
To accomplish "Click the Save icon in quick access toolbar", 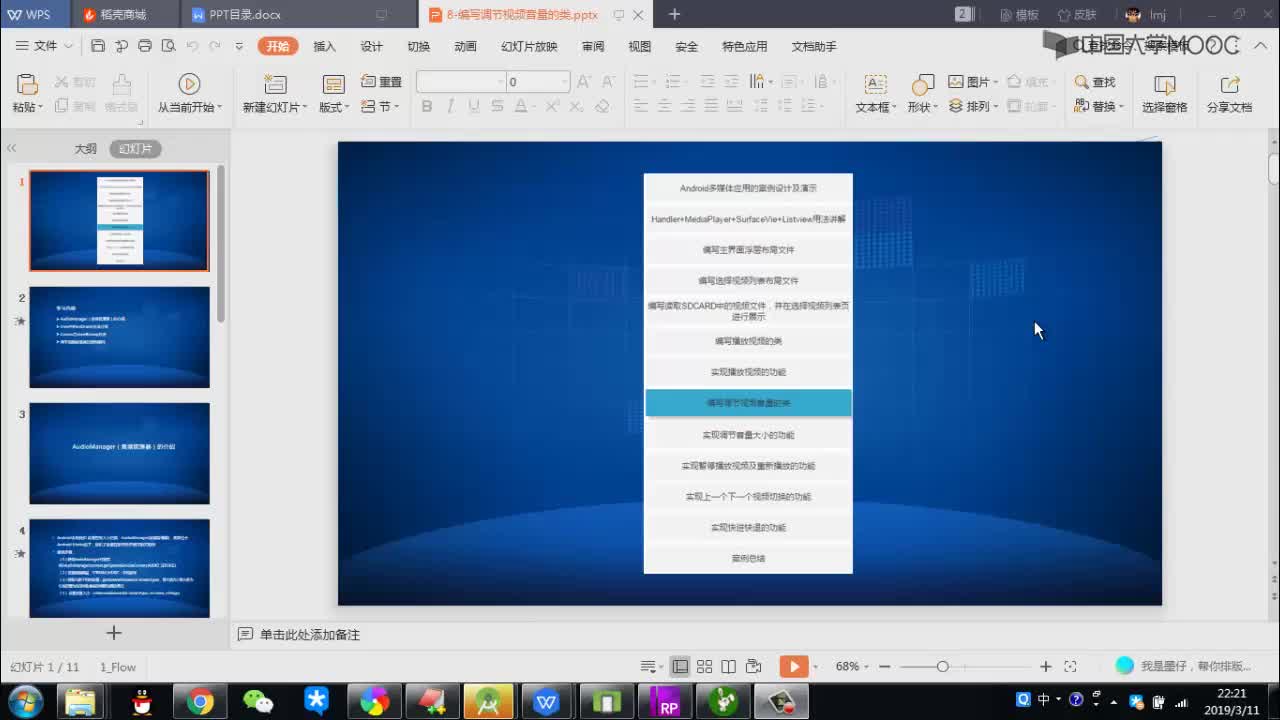I will point(97,46).
